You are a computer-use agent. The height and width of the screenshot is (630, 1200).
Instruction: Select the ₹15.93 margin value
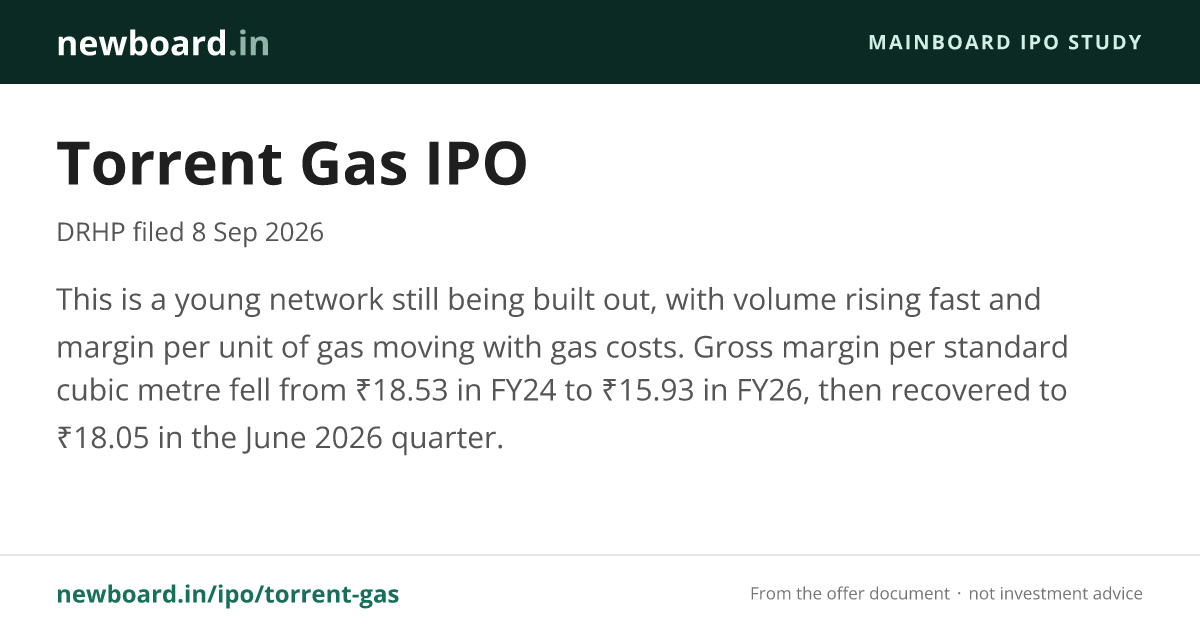(648, 390)
